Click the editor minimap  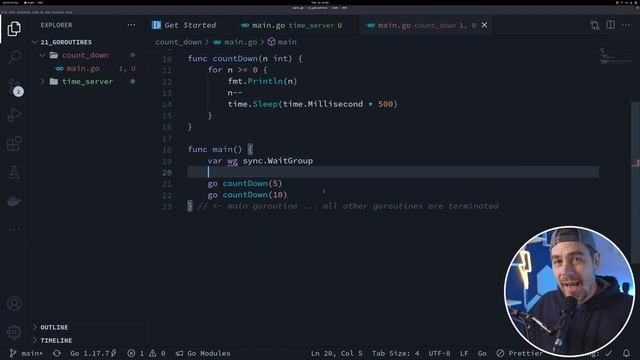[615, 57]
